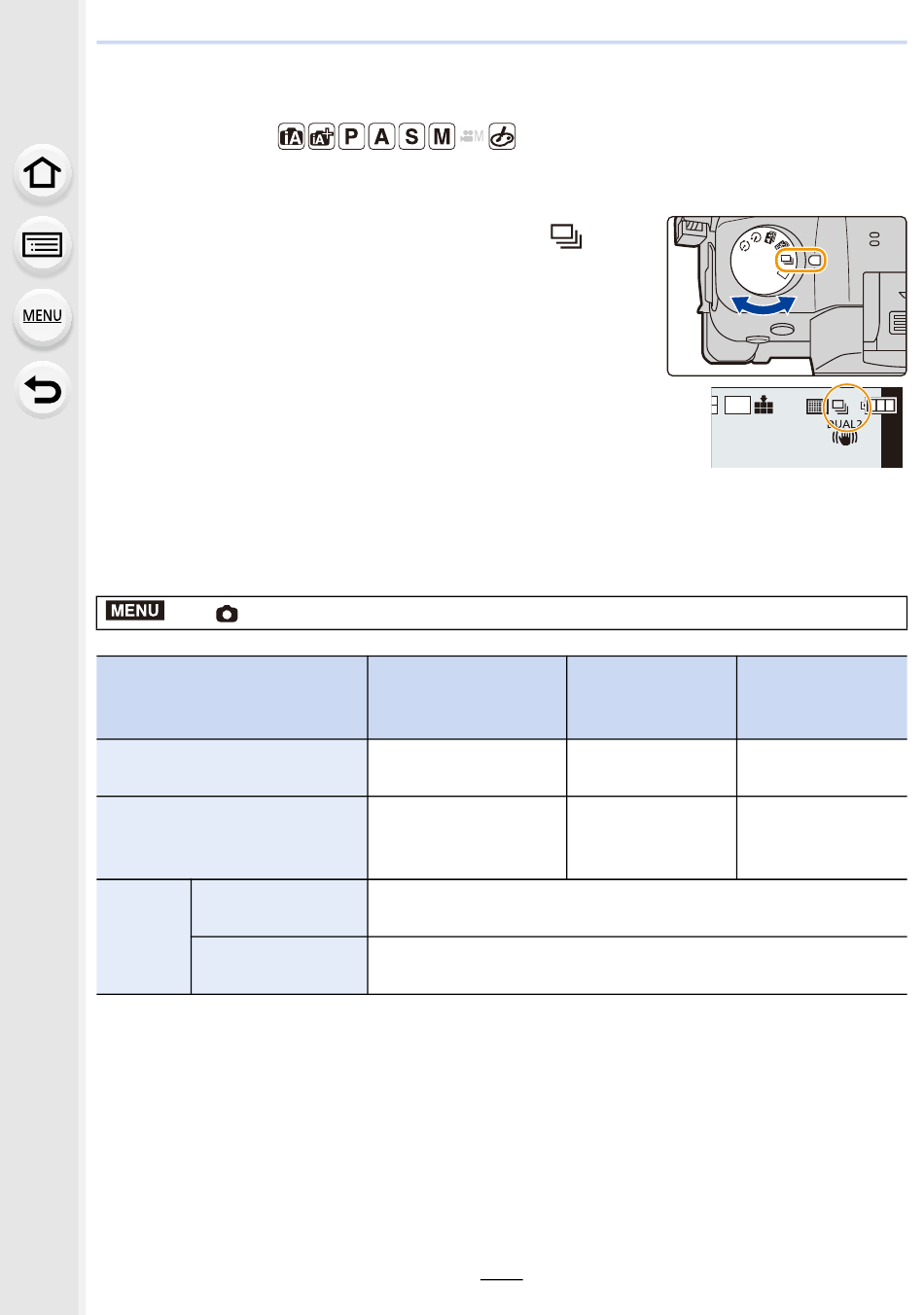This screenshot has width=924, height=1315.
Task: Click the burst mode icon beside dial illustration
Action: click(566, 236)
